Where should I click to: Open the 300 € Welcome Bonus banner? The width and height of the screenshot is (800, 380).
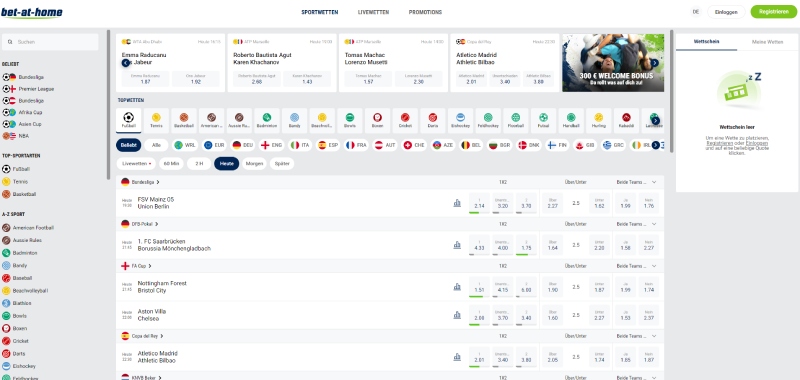tap(613, 63)
